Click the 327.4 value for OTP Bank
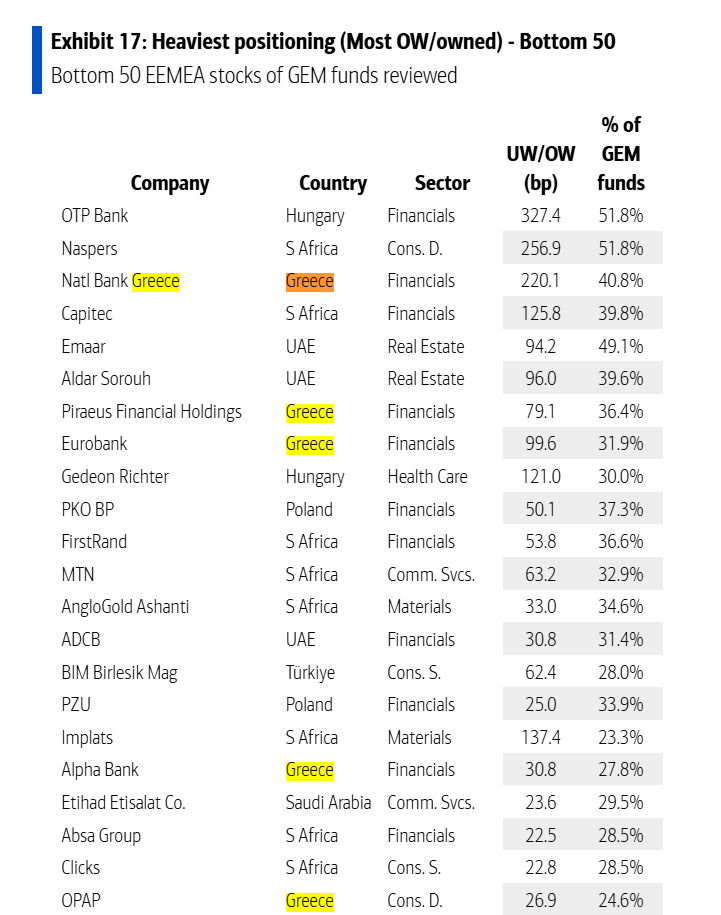Screen dimensions: 721x915 click(x=541, y=216)
